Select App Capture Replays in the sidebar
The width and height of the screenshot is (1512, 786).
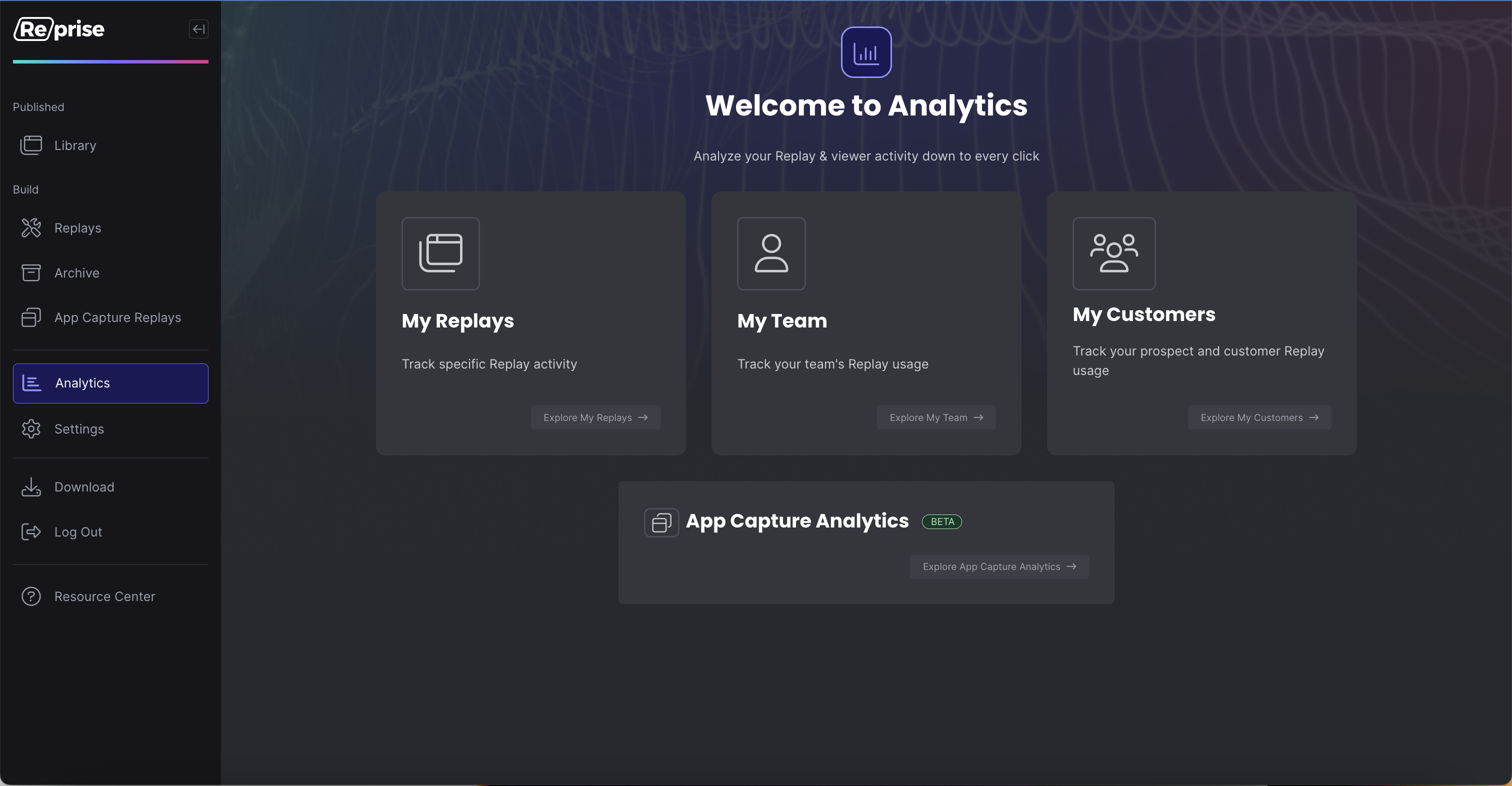pos(110,317)
